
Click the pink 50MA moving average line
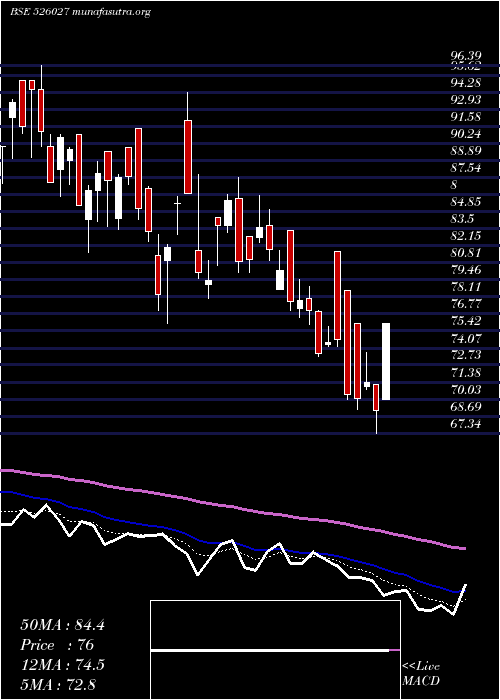pyautogui.click(x=232, y=508)
